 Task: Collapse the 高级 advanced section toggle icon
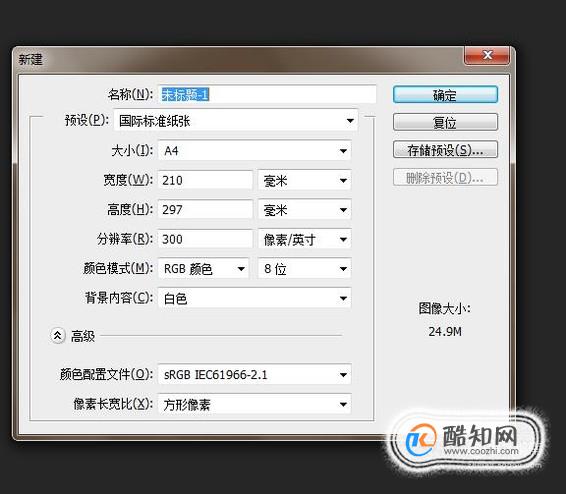click(x=57, y=336)
